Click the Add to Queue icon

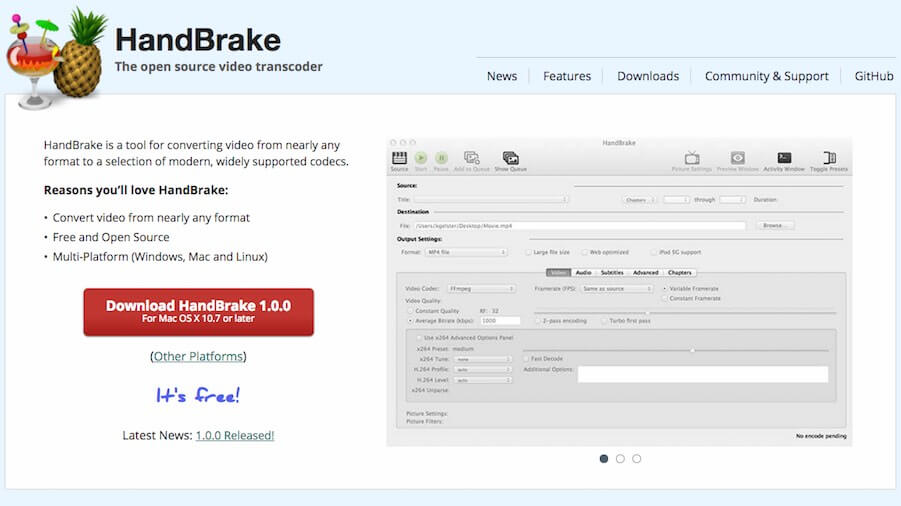point(472,158)
